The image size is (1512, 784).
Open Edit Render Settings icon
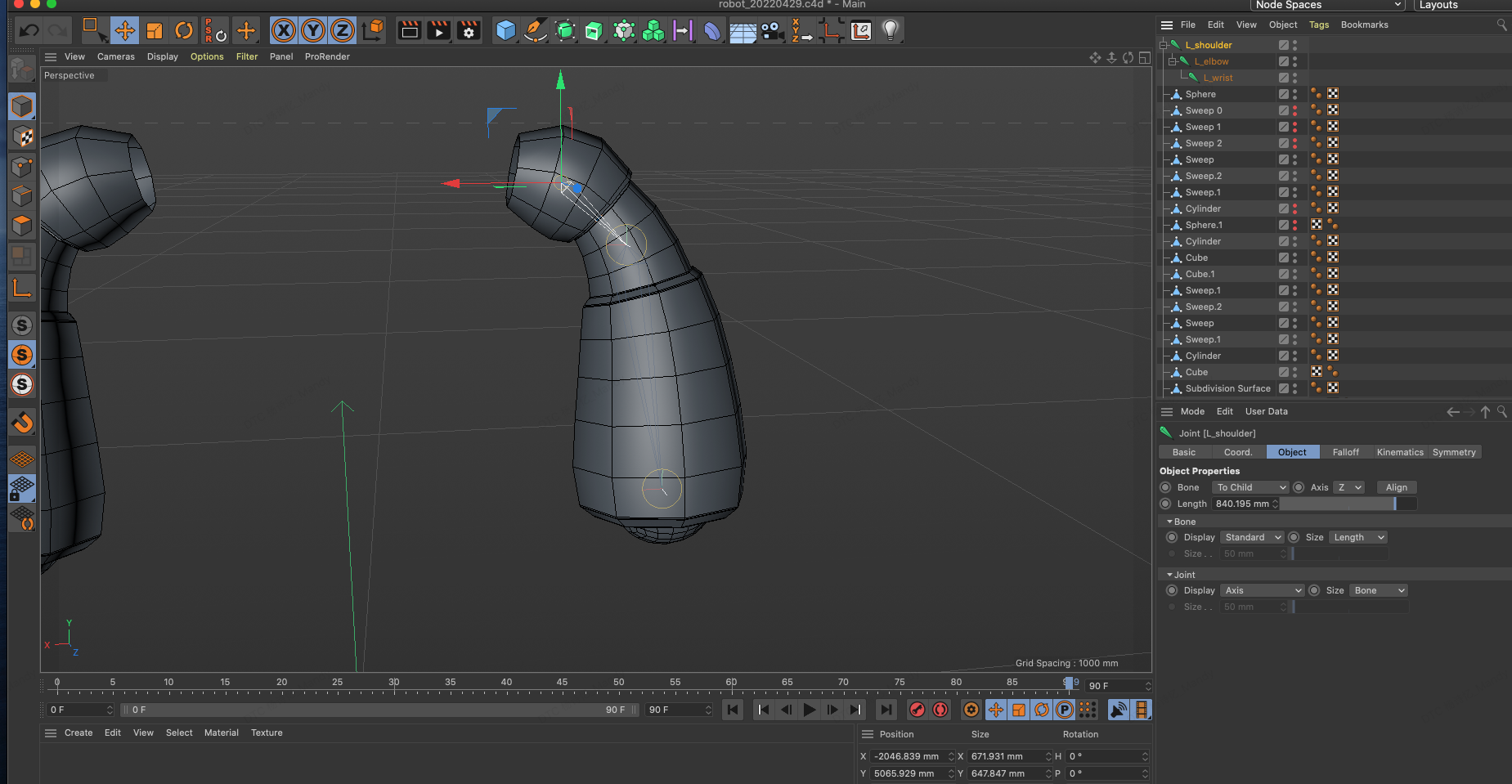tap(469, 31)
